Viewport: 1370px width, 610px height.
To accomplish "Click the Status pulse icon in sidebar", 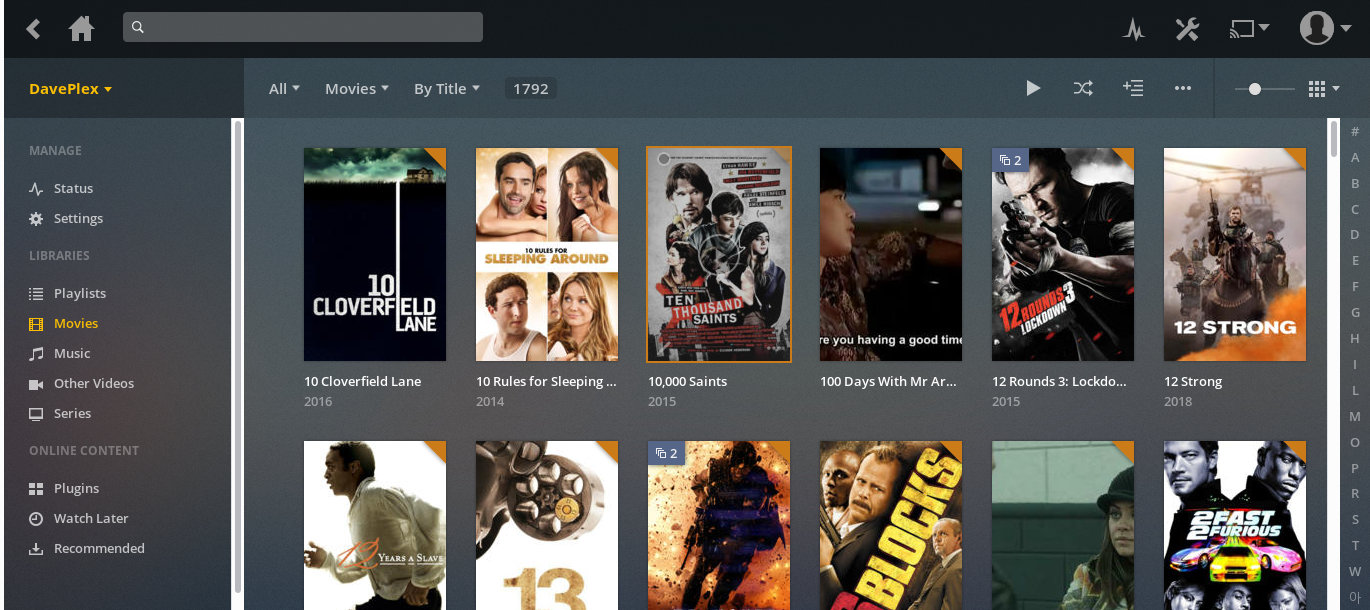I will (36, 188).
